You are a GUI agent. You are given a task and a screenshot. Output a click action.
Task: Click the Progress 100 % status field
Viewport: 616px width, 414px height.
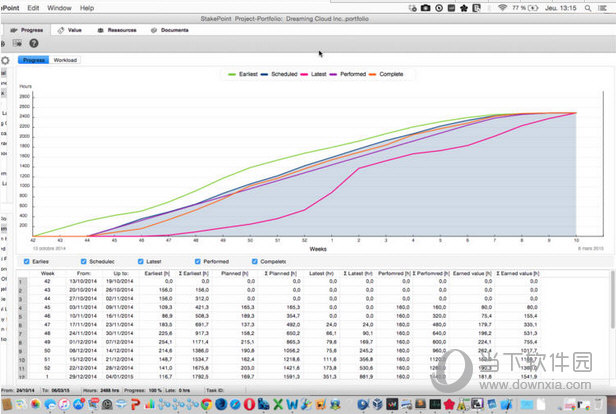tap(143, 391)
